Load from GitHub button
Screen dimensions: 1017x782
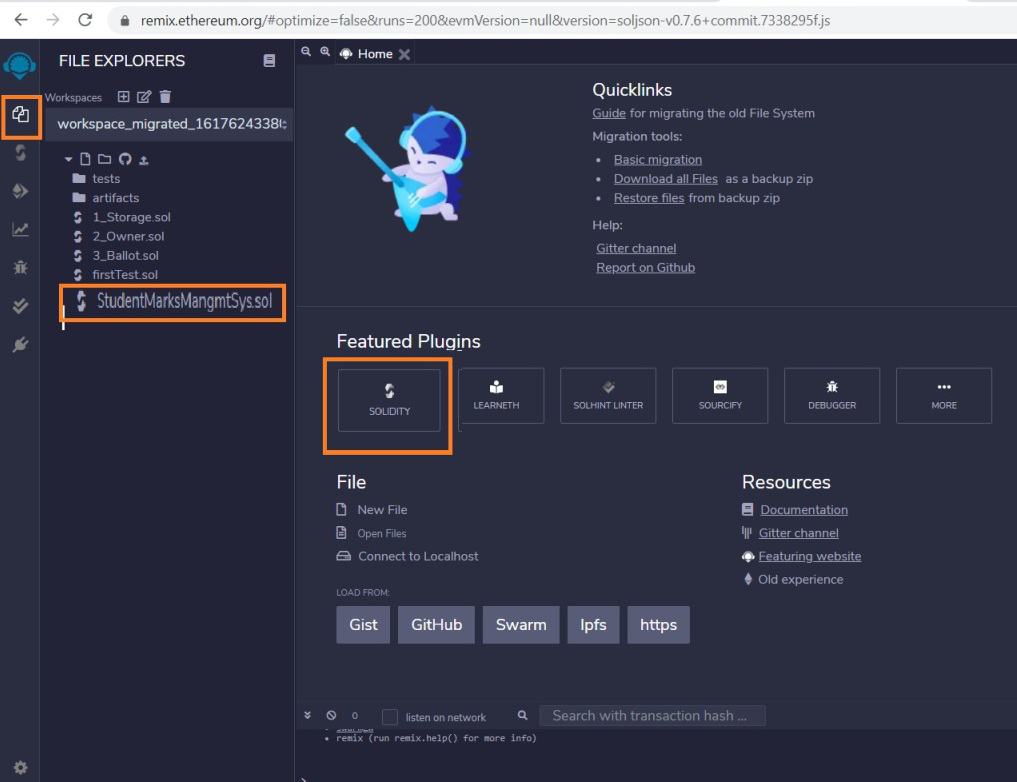(x=437, y=625)
